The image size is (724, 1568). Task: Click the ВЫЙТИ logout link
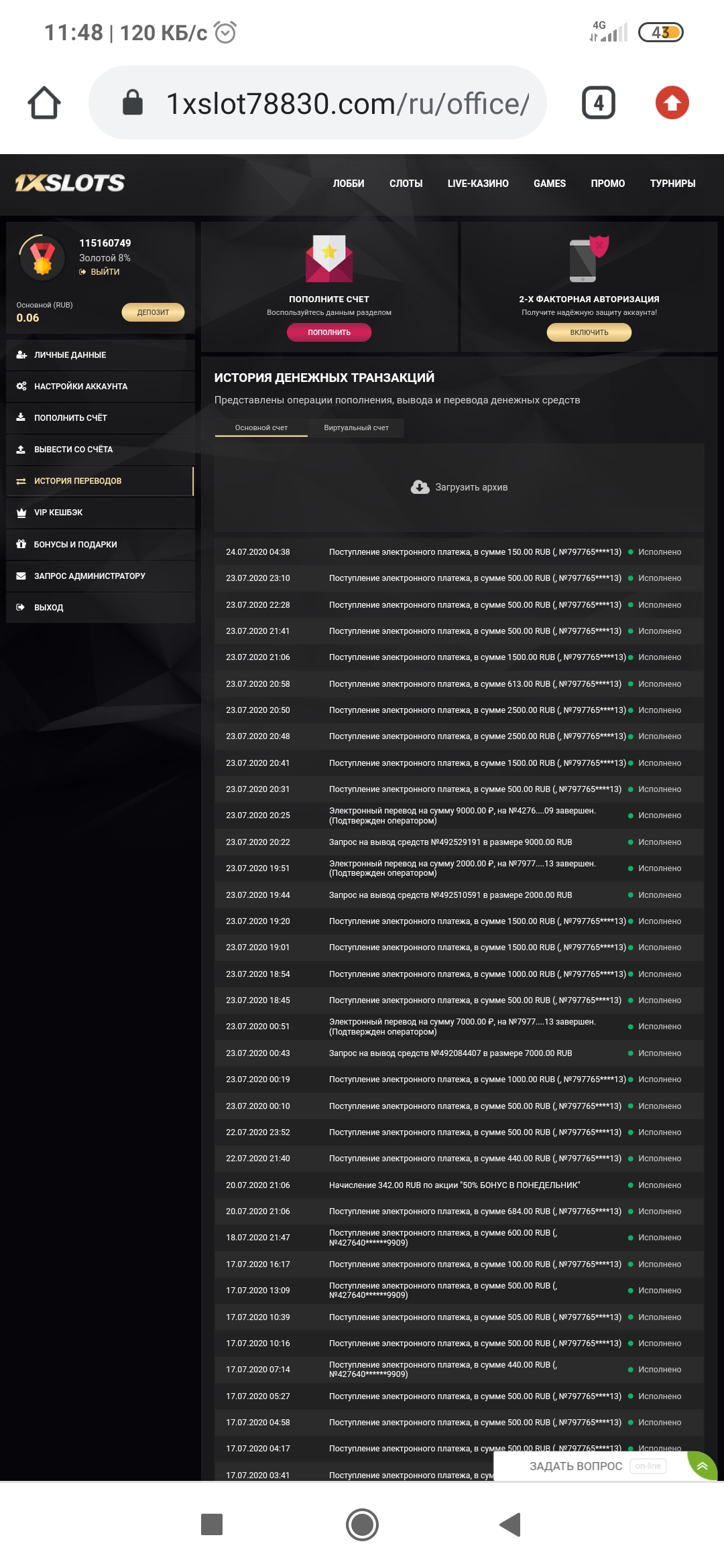[x=105, y=272]
